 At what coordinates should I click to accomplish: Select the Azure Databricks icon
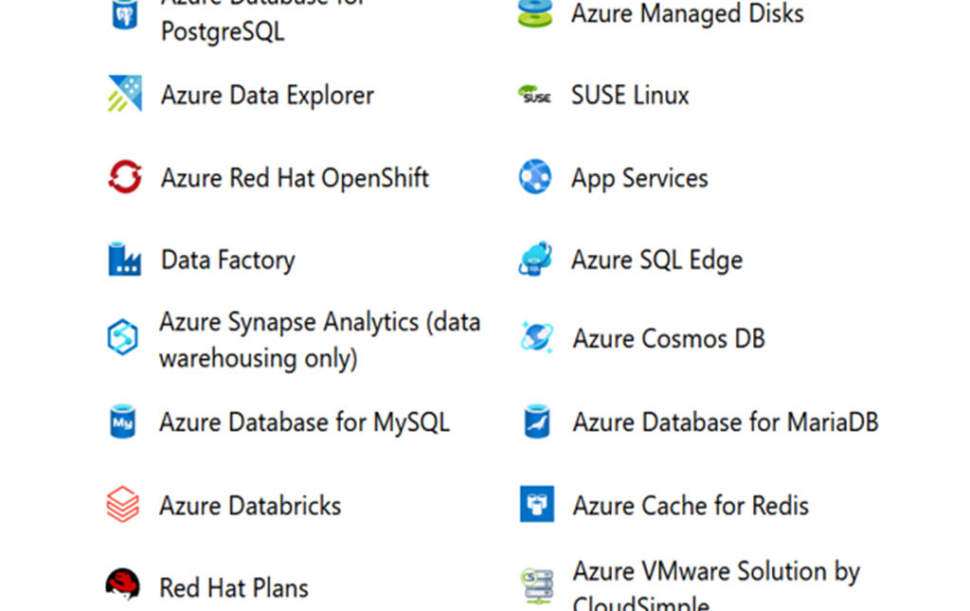click(x=122, y=504)
